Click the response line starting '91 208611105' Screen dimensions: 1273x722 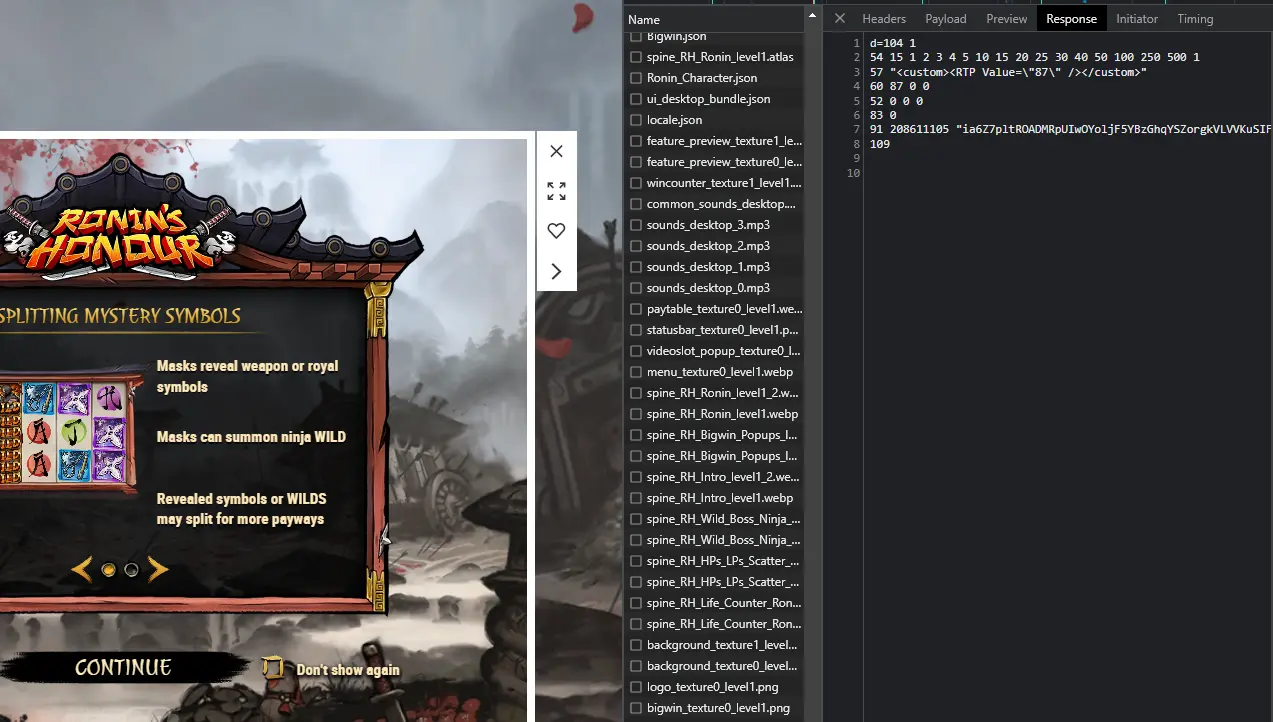pyautogui.click(x=1071, y=130)
